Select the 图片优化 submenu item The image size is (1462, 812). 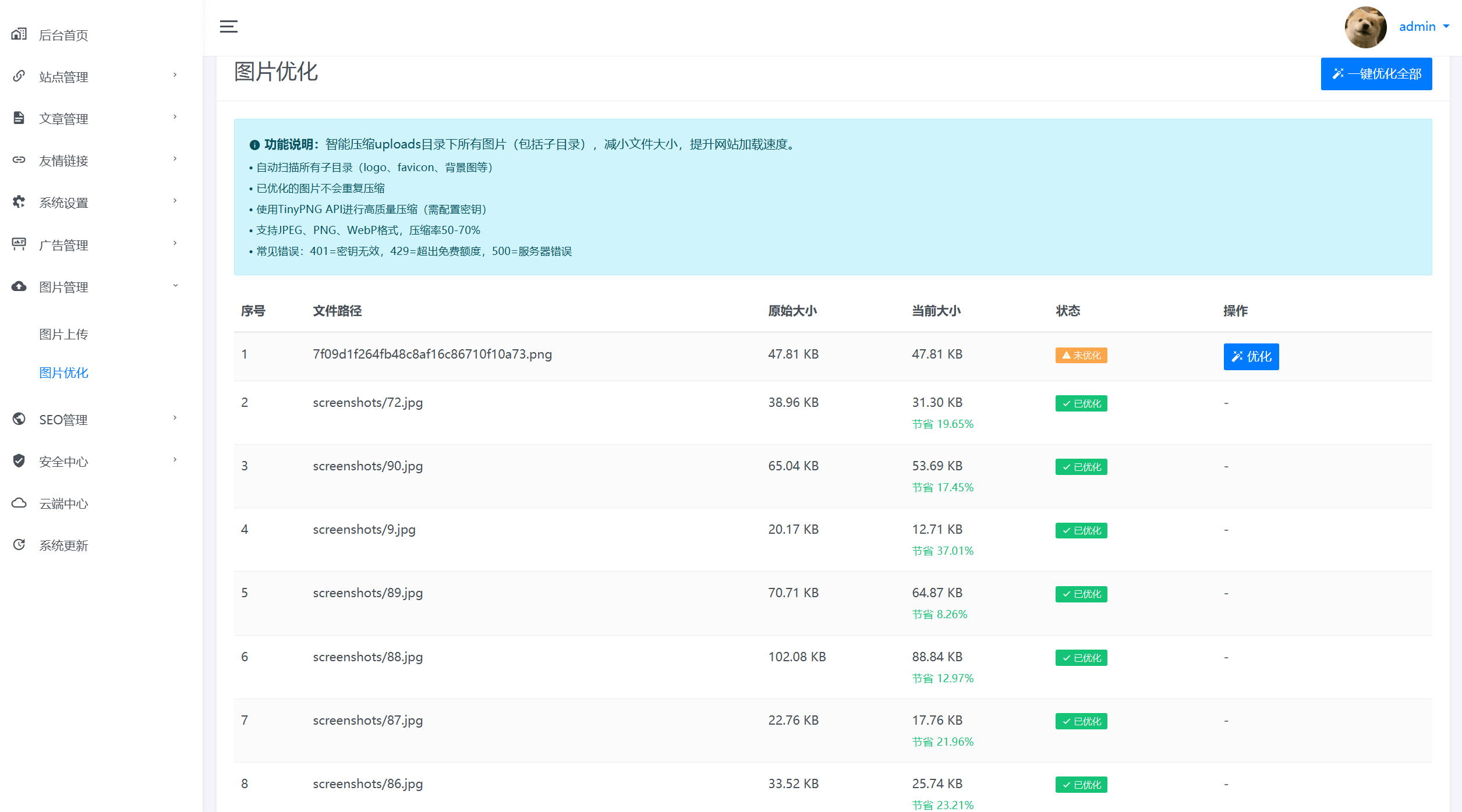[63, 373]
